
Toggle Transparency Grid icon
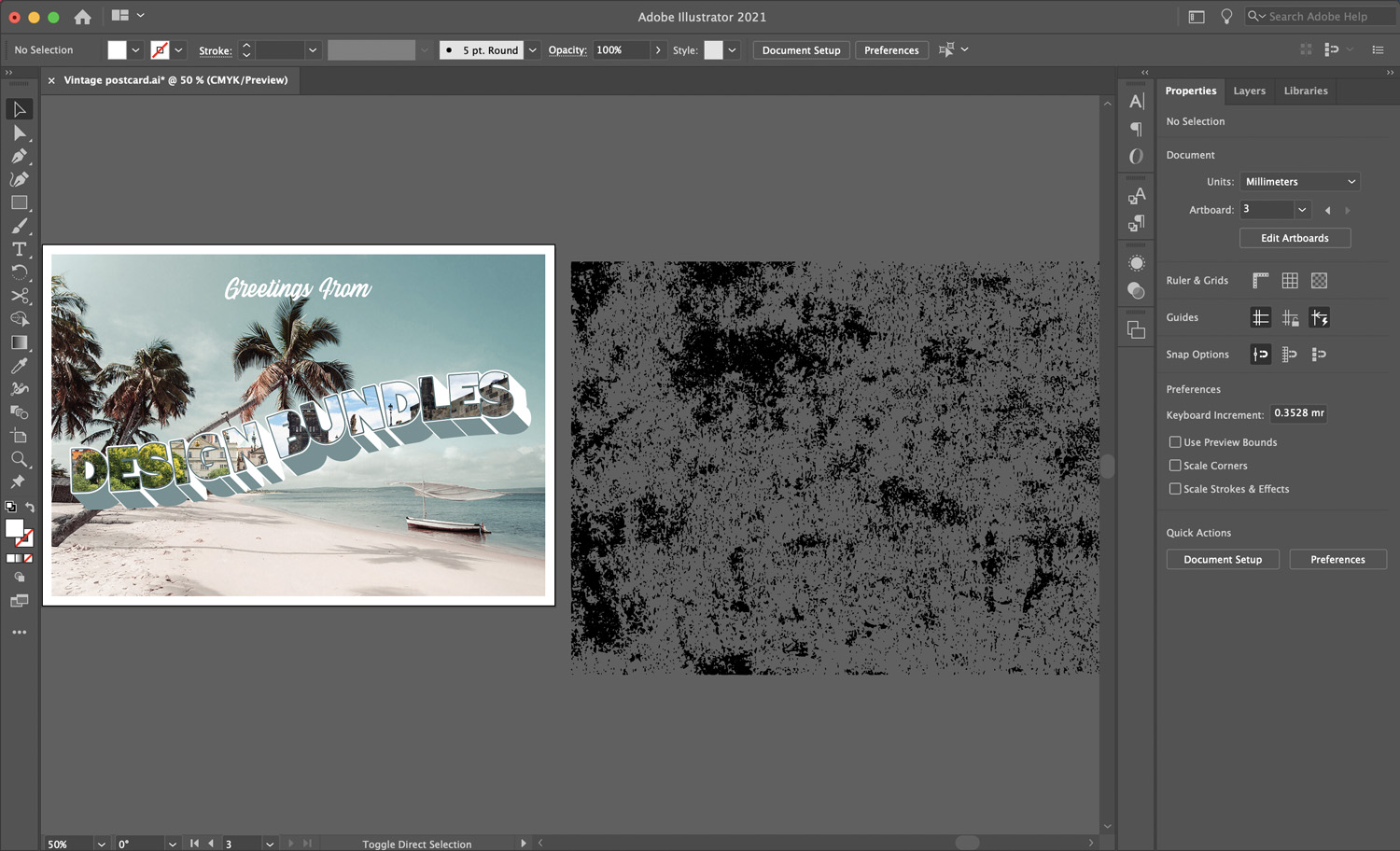(1319, 280)
